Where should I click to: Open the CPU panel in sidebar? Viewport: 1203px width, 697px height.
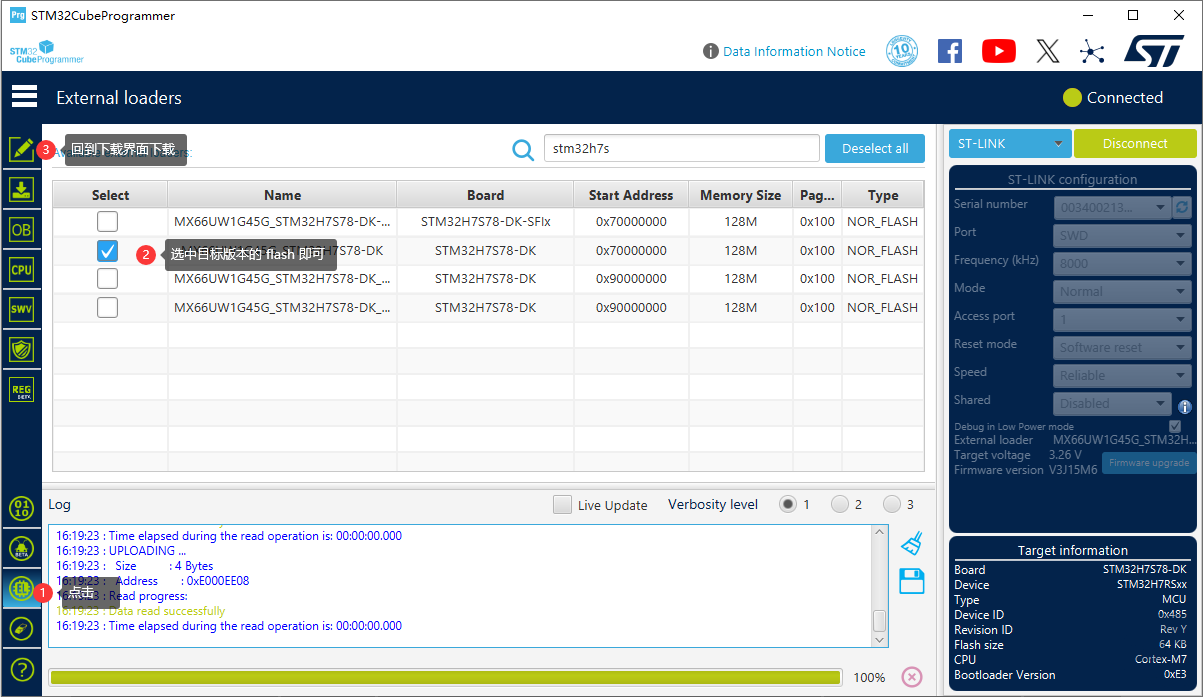[x=21, y=269]
